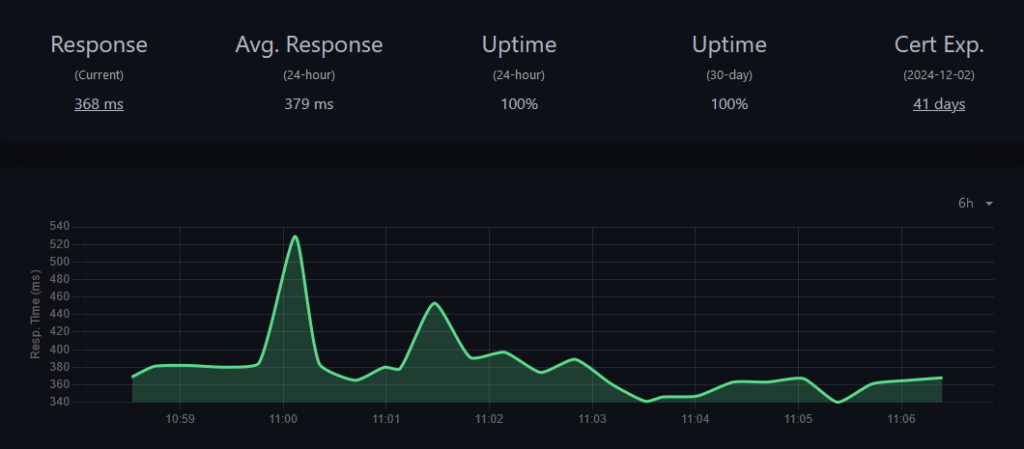Viewport: 1024px width, 449px height.
Task: Click the Resp. Time (ms) axis label
Action: [35, 314]
